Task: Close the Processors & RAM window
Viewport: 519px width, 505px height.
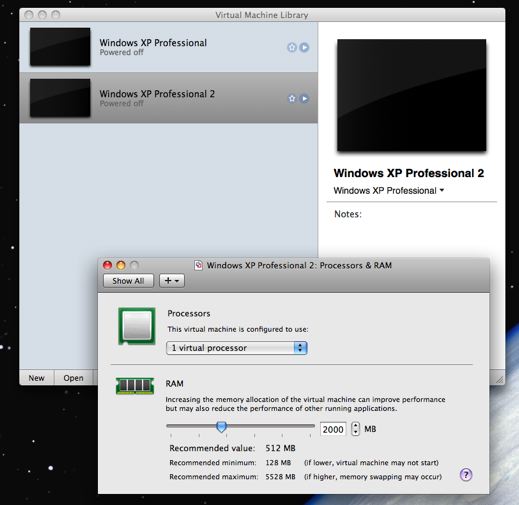Action: coord(107,265)
